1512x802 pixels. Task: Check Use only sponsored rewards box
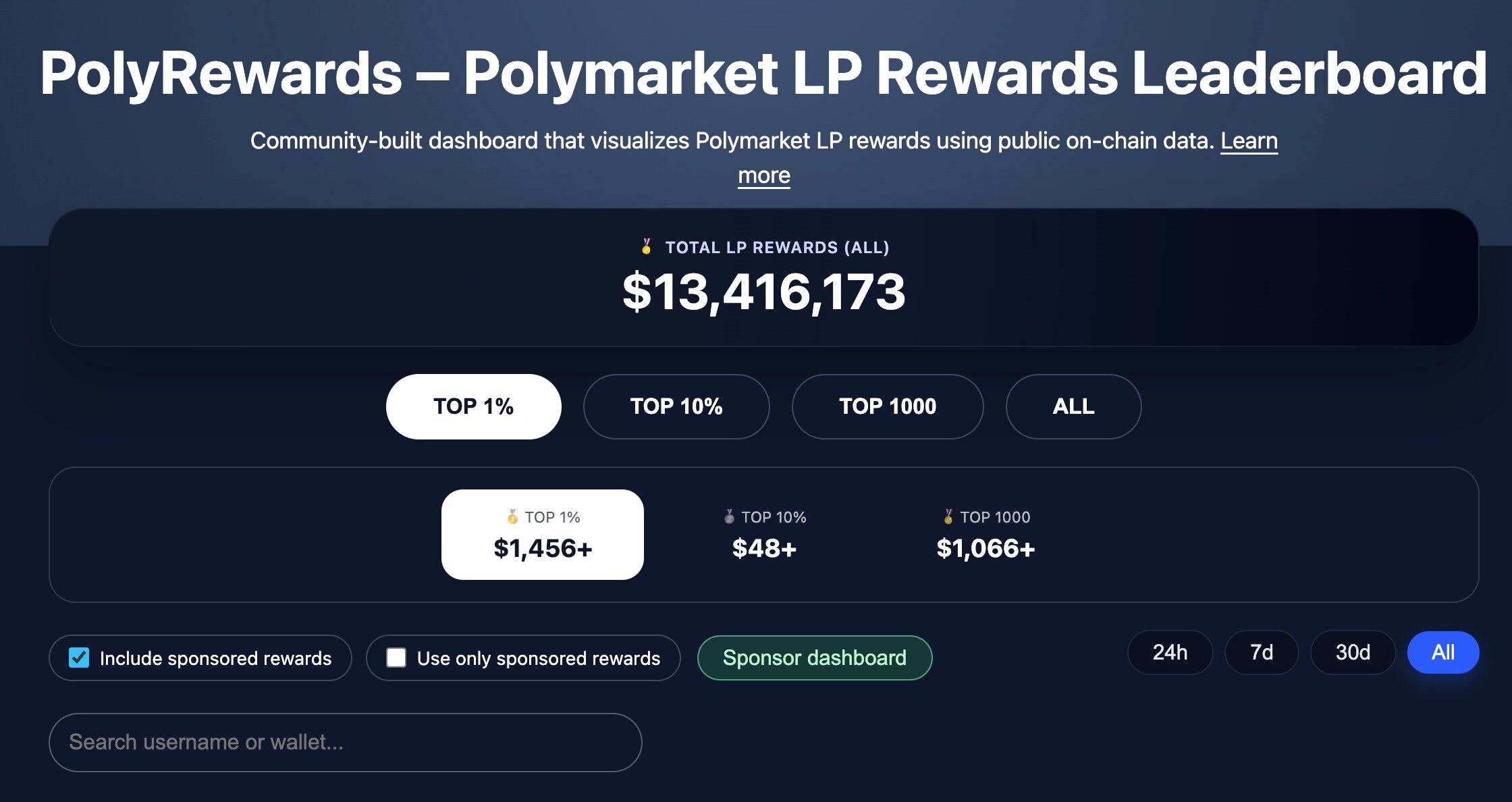(x=396, y=658)
